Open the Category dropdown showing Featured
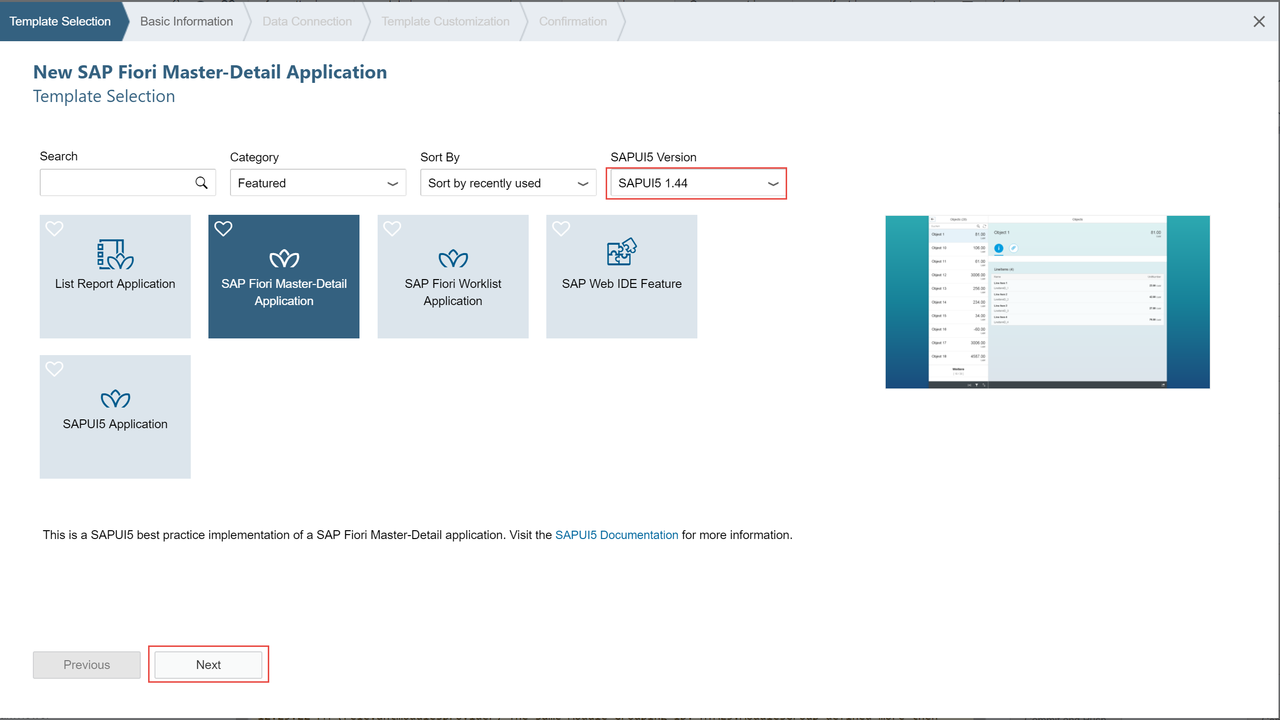Image resolution: width=1280 pixels, height=720 pixels. (318, 183)
